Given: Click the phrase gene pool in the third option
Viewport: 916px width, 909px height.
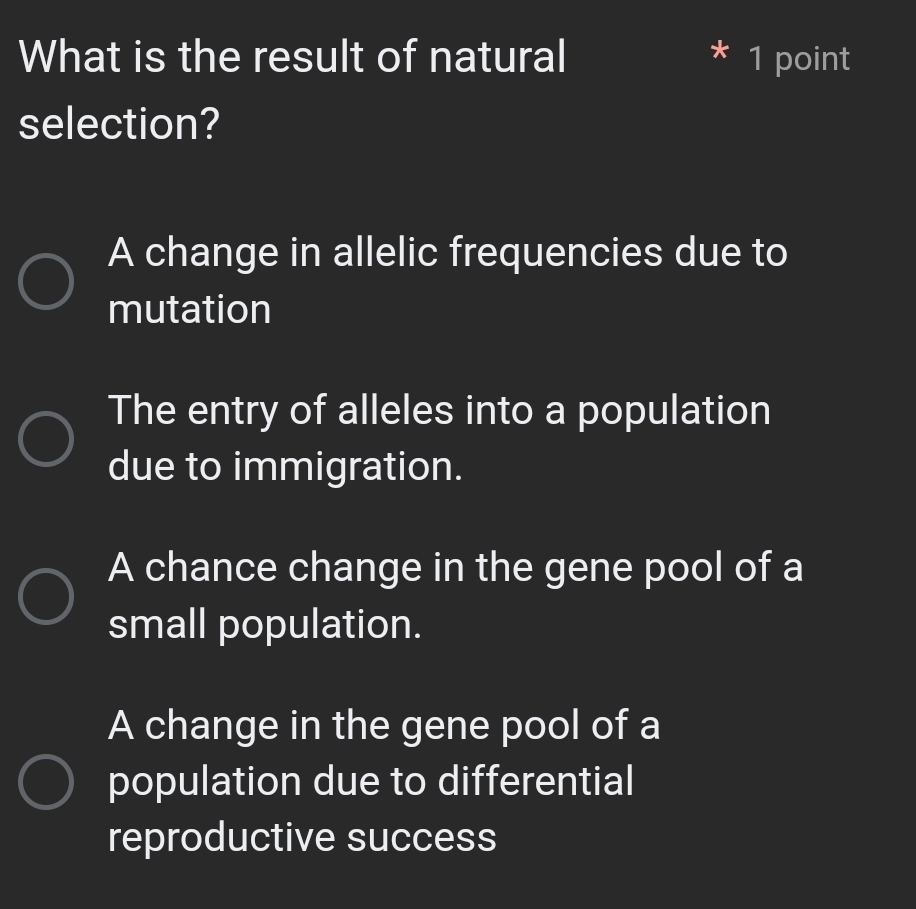Looking at the screenshot, I should (637, 568).
